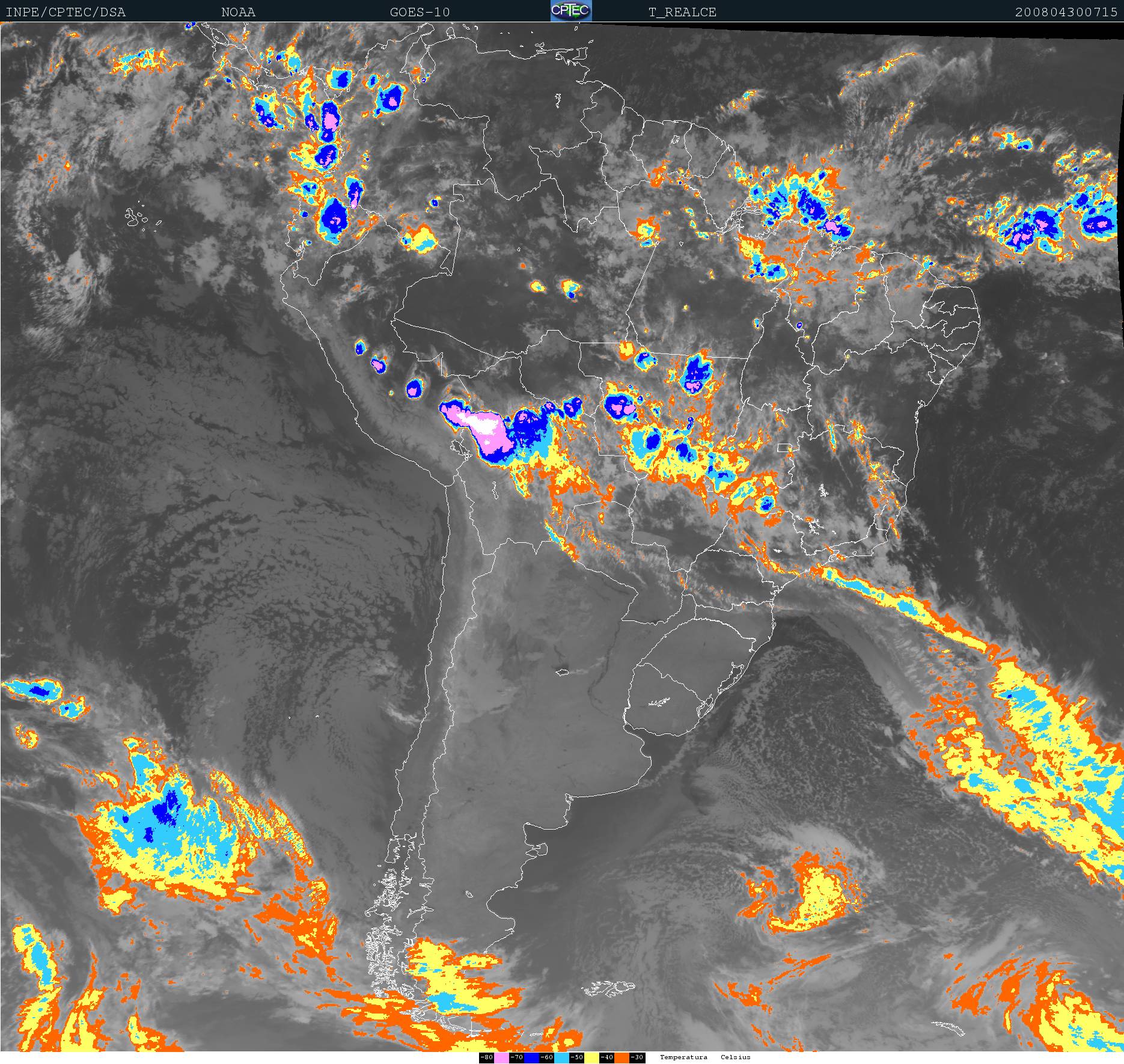Click the T_REALCE product label
Image resolution: width=1124 pixels, height=1064 pixels.
coord(682,13)
